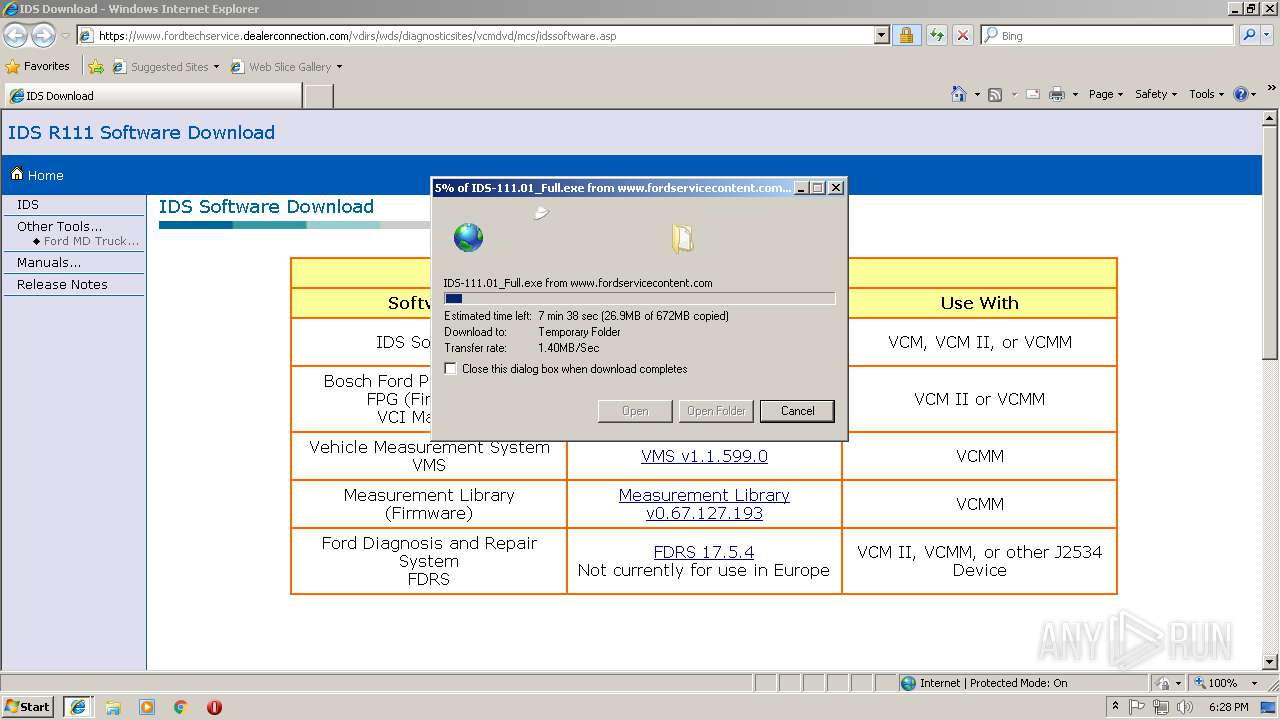This screenshot has height=720, width=1280.
Task: Open the Help dropdown arrow
Action: point(1255,95)
